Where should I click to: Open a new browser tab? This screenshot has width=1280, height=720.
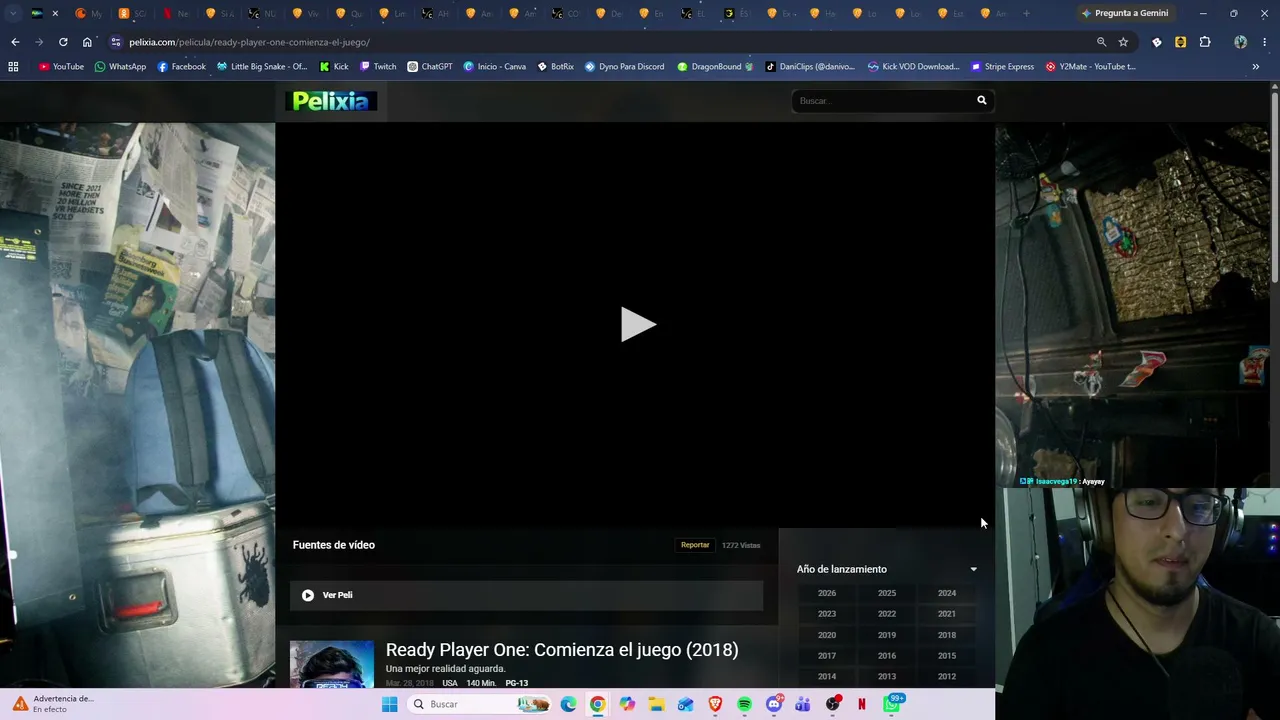[1027, 13]
